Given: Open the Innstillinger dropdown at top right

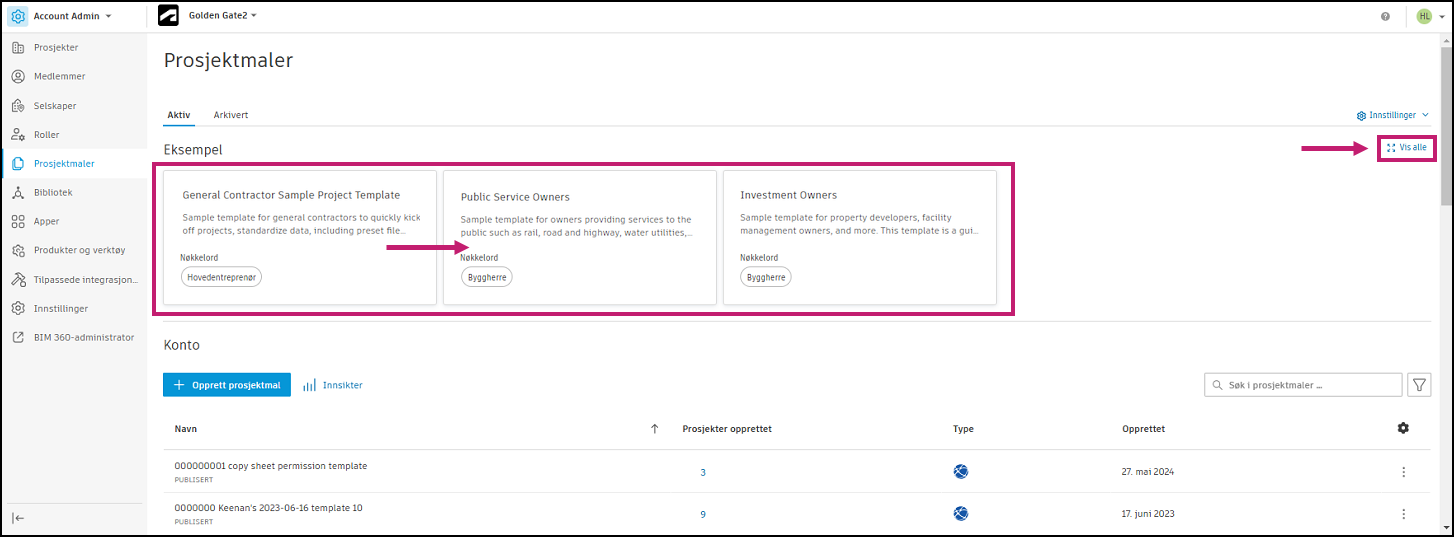Looking at the screenshot, I should tap(1392, 115).
